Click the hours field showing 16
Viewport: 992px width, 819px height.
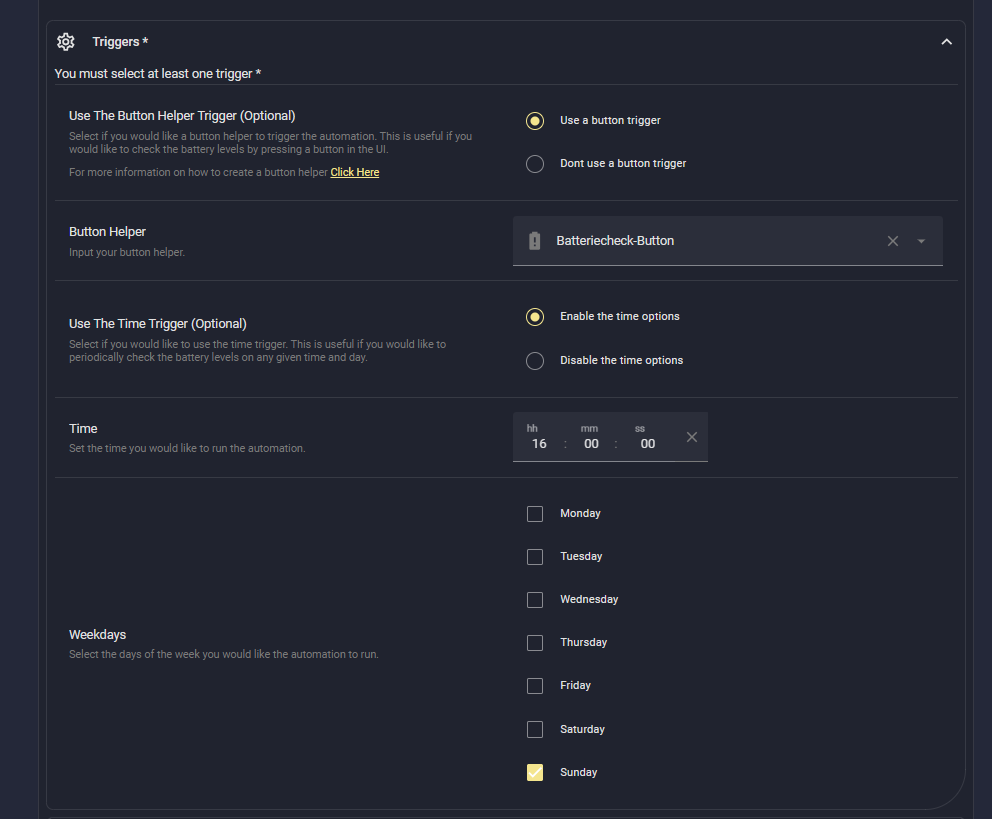(x=539, y=443)
